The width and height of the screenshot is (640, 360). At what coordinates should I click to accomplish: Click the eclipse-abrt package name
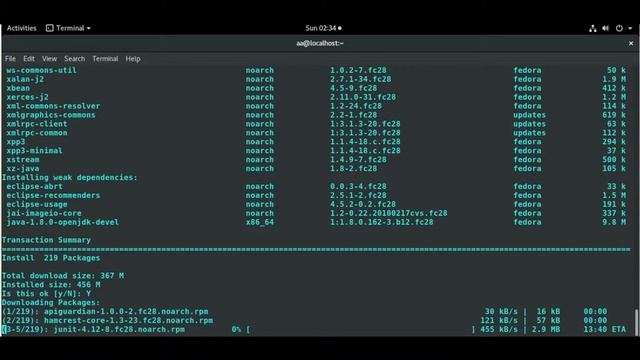[x=34, y=187]
